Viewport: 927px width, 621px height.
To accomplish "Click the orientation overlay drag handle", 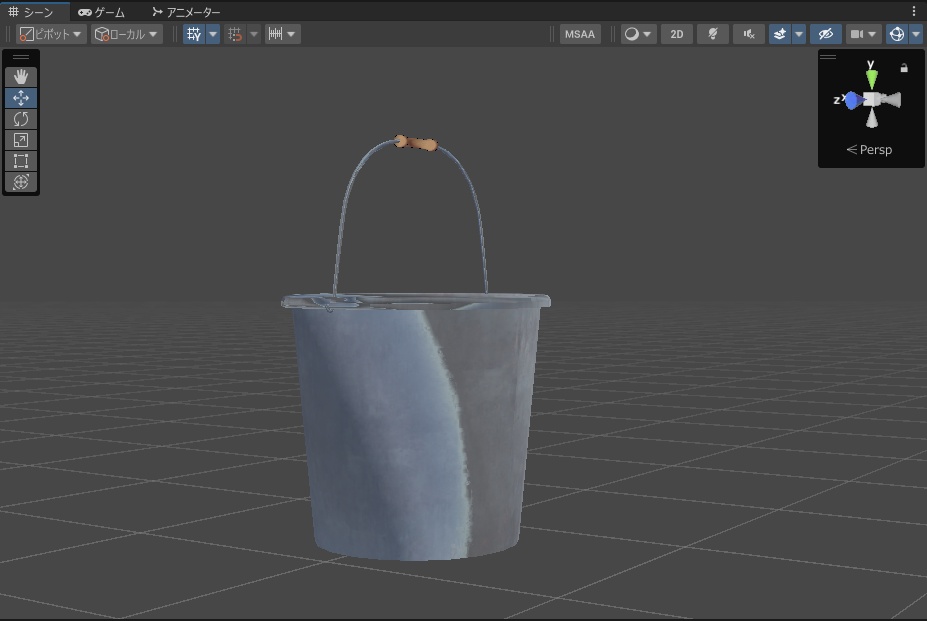I will (x=828, y=57).
